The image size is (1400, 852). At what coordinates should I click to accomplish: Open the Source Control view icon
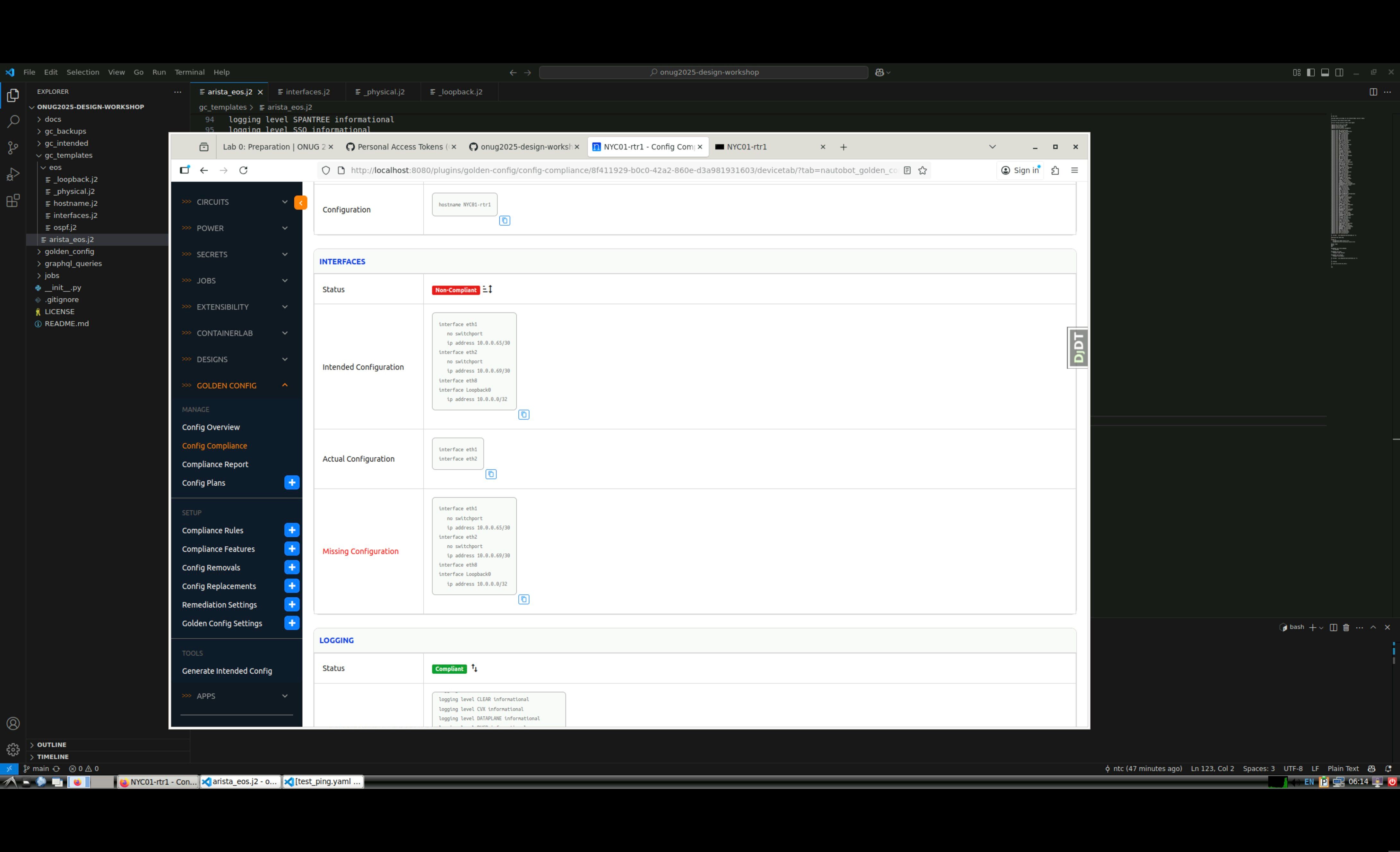[13, 148]
